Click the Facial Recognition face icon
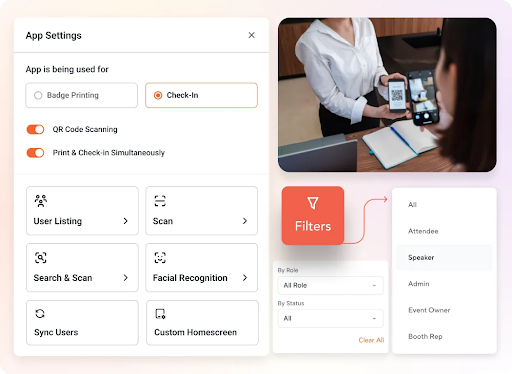Viewport: 512px width, 374px height. tap(160, 258)
